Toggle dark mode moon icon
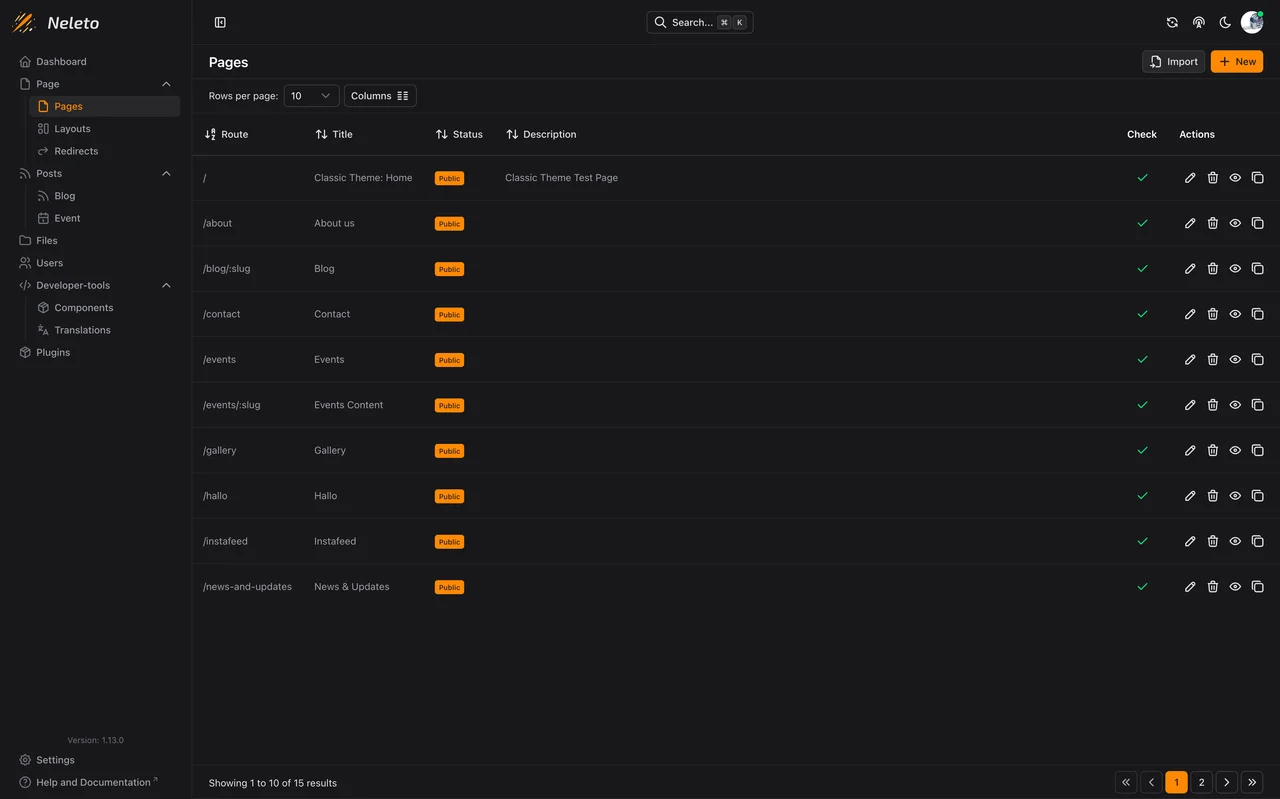Screen dimensions: 1280x799 [1225, 22]
